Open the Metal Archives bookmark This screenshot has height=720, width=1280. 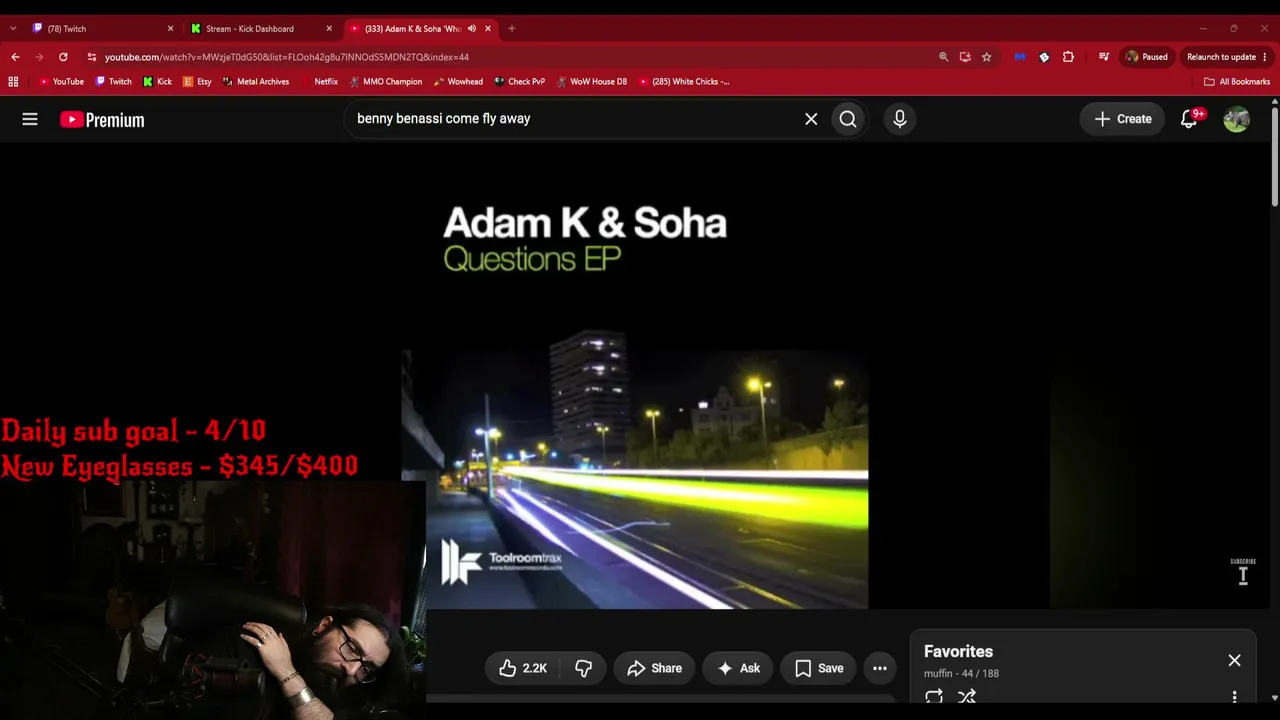pyautogui.click(x=256, y=82)
